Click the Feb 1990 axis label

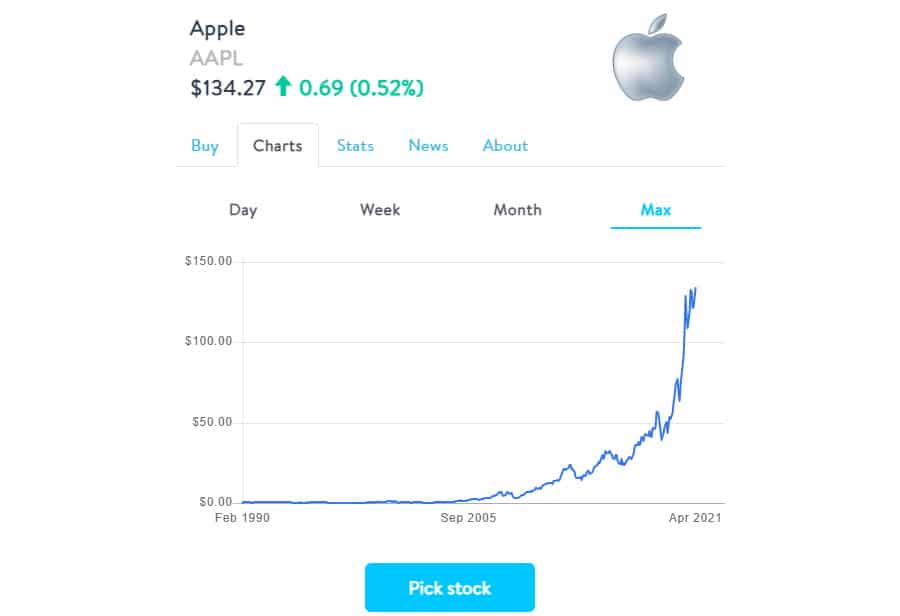[242, 518]
